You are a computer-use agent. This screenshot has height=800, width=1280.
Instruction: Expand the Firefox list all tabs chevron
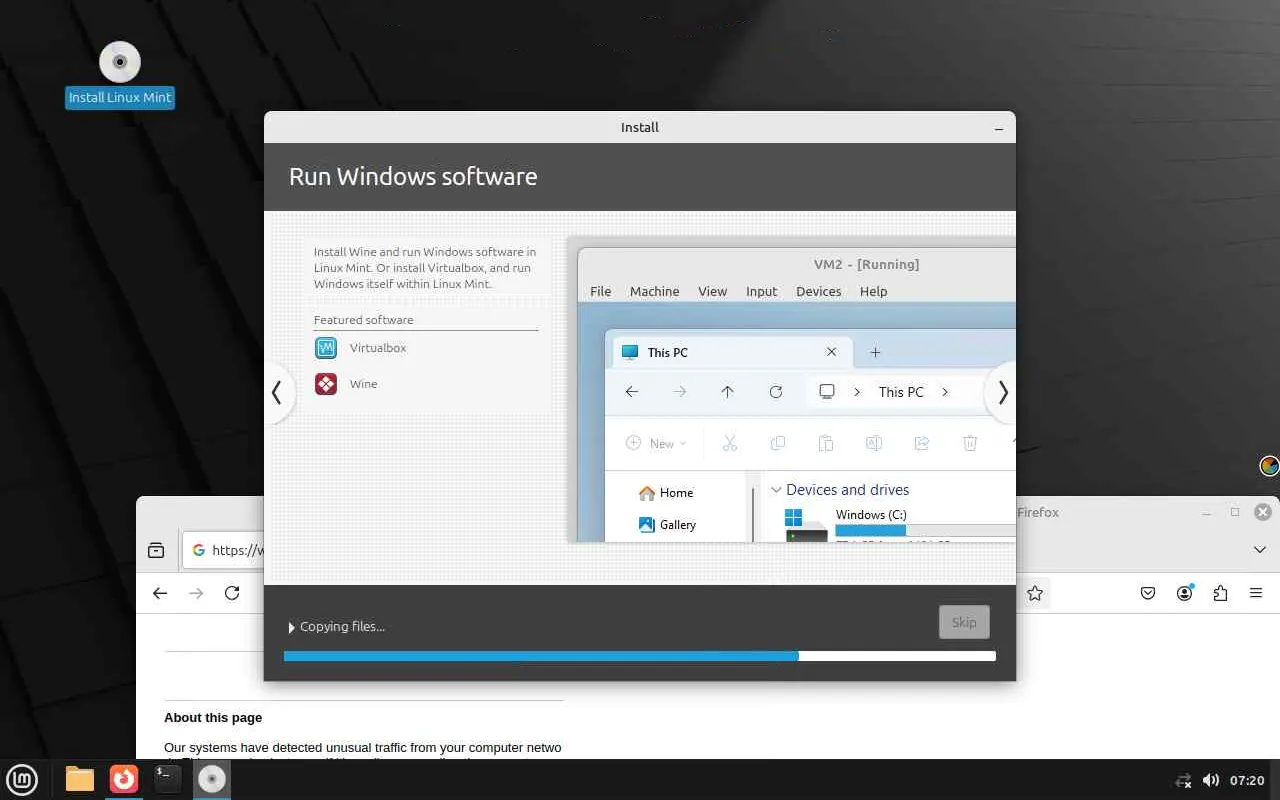click(1259, 550)
